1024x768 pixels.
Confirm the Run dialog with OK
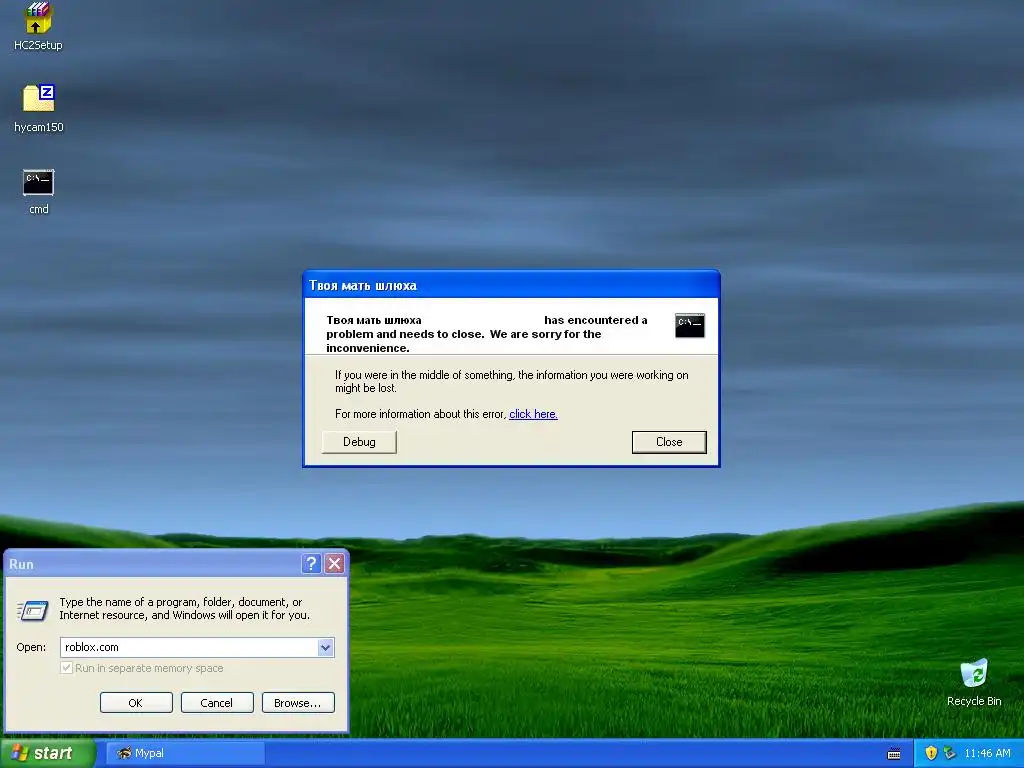pyautogui.click(x=136, y=703)
